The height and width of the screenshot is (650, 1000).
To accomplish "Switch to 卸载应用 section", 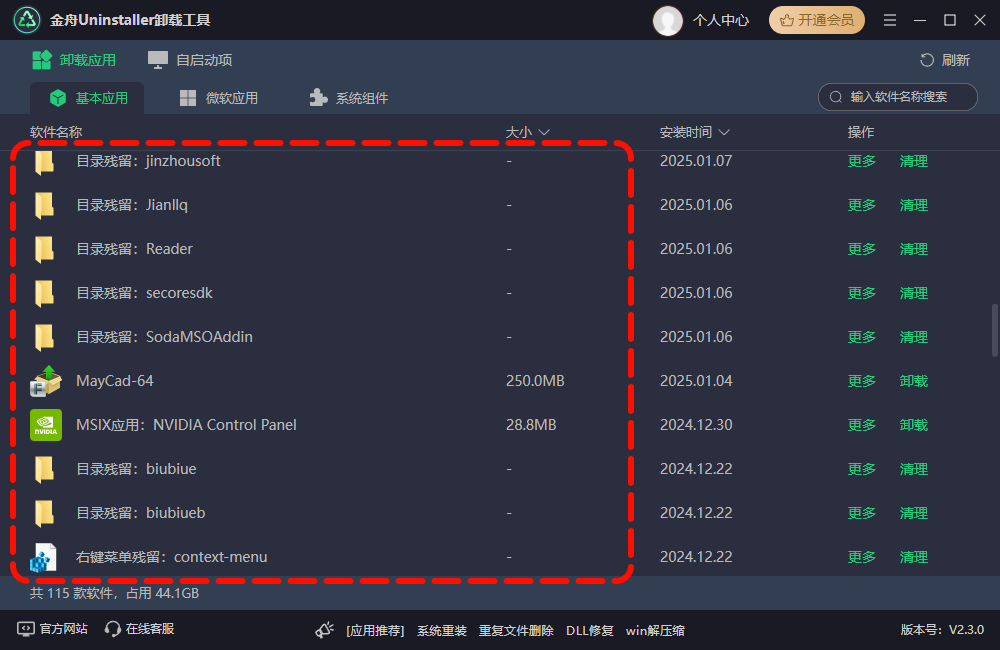I will pos(74,60).
